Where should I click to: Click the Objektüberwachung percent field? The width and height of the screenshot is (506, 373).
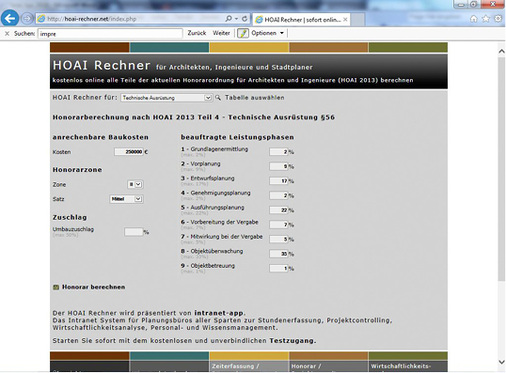click(x=279, y=254)
